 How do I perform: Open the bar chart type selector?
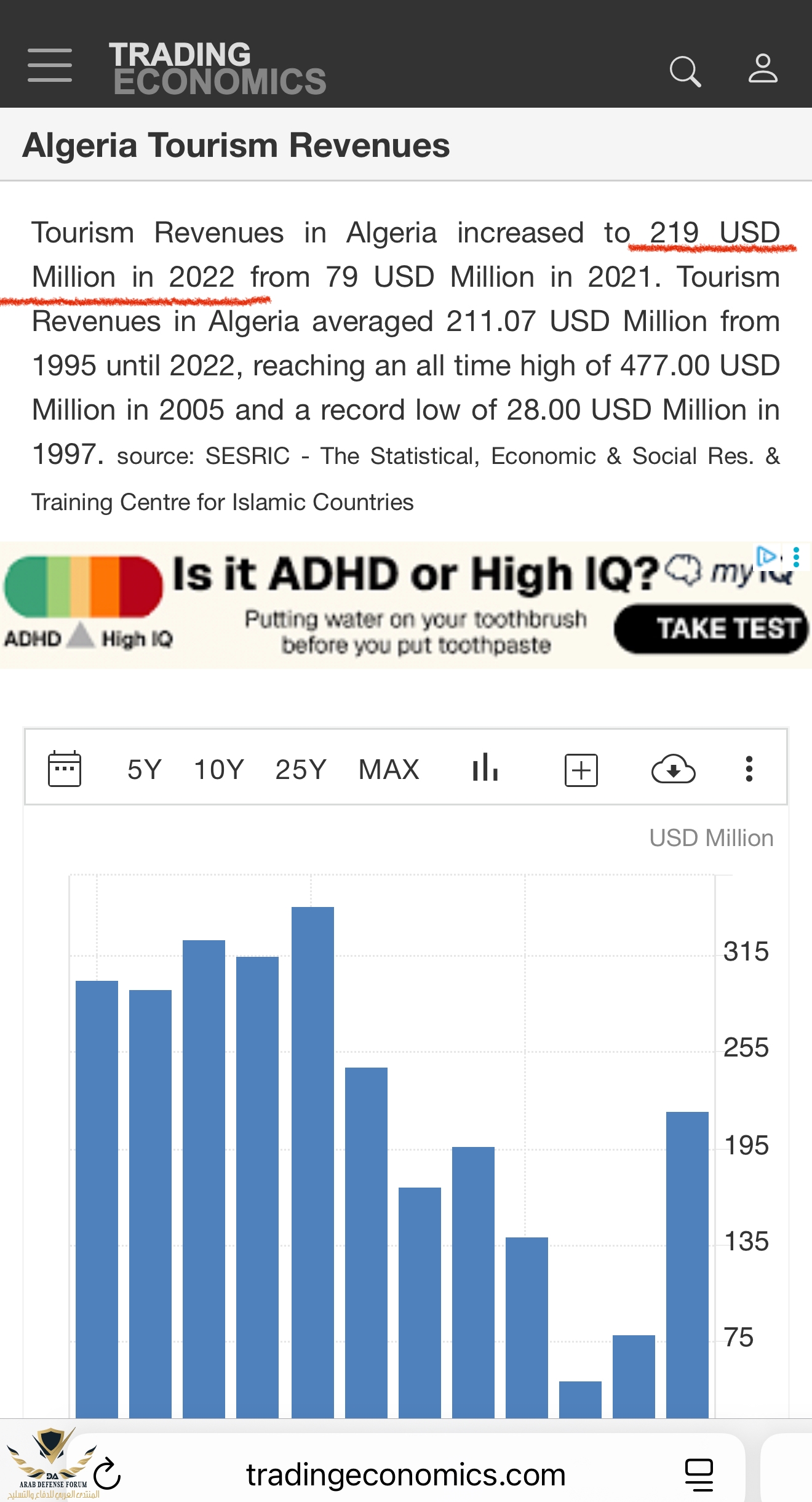pyautogui.click(x=485, y=768)
